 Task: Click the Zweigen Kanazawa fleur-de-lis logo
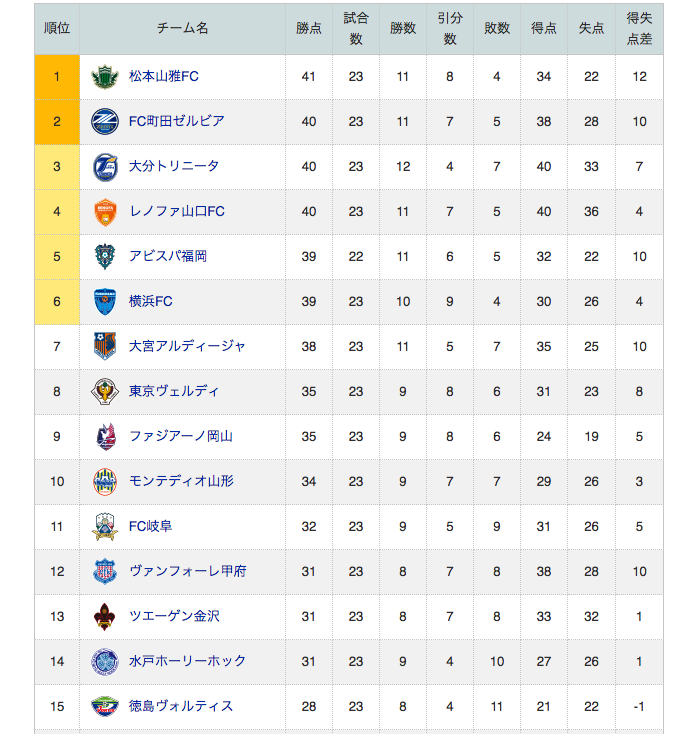(104, 617)
